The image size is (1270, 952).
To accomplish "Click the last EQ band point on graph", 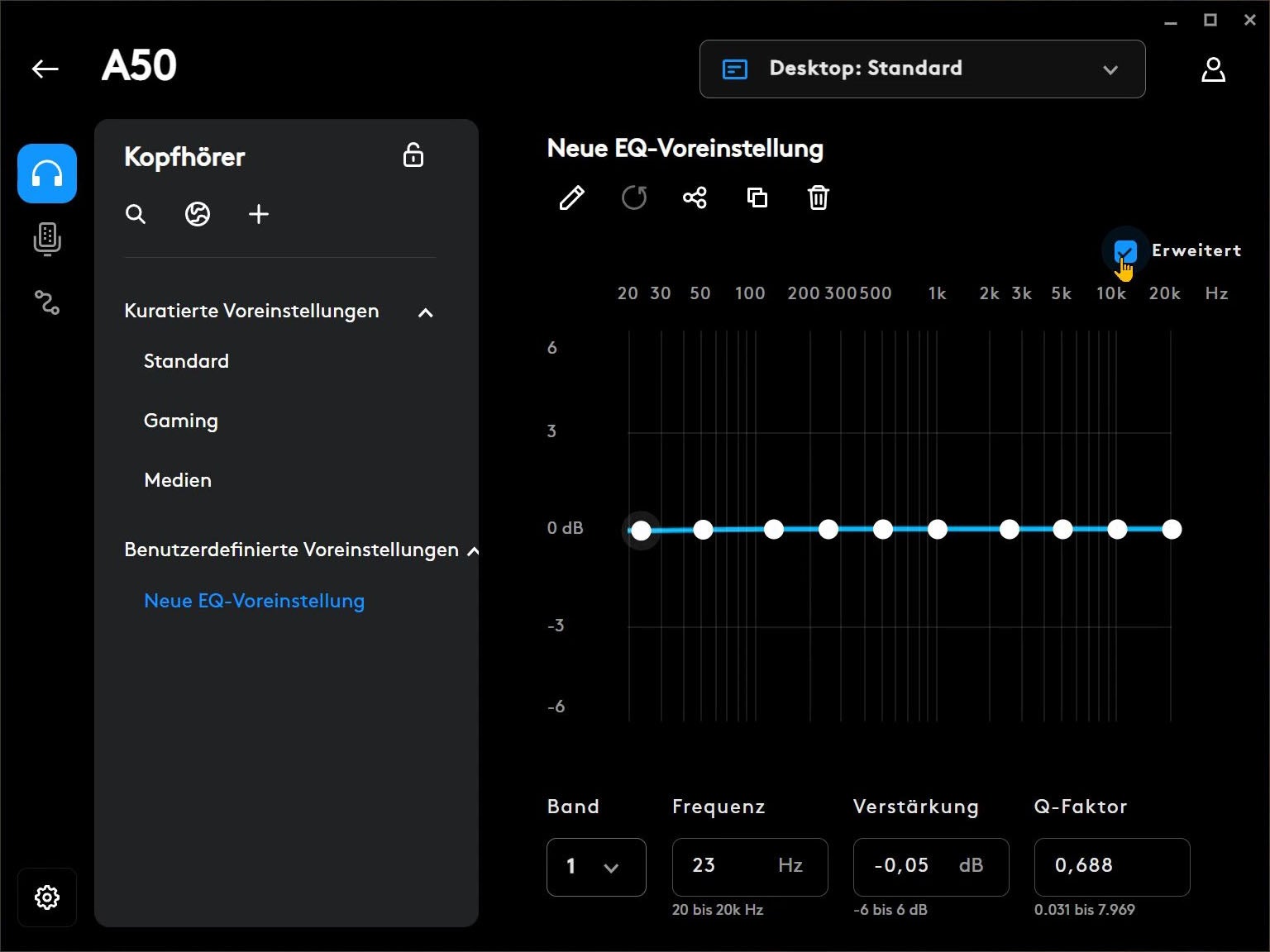I will [1172, 530].
